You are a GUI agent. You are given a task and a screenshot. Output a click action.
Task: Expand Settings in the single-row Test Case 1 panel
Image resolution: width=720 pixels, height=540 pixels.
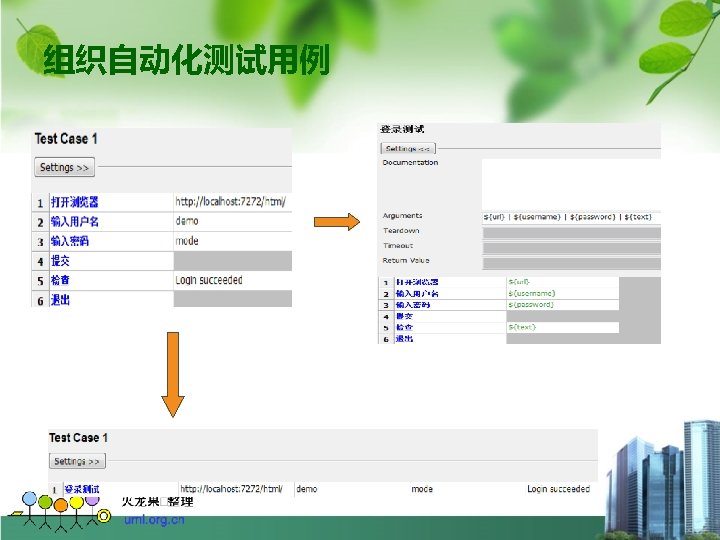click(77, 461)
